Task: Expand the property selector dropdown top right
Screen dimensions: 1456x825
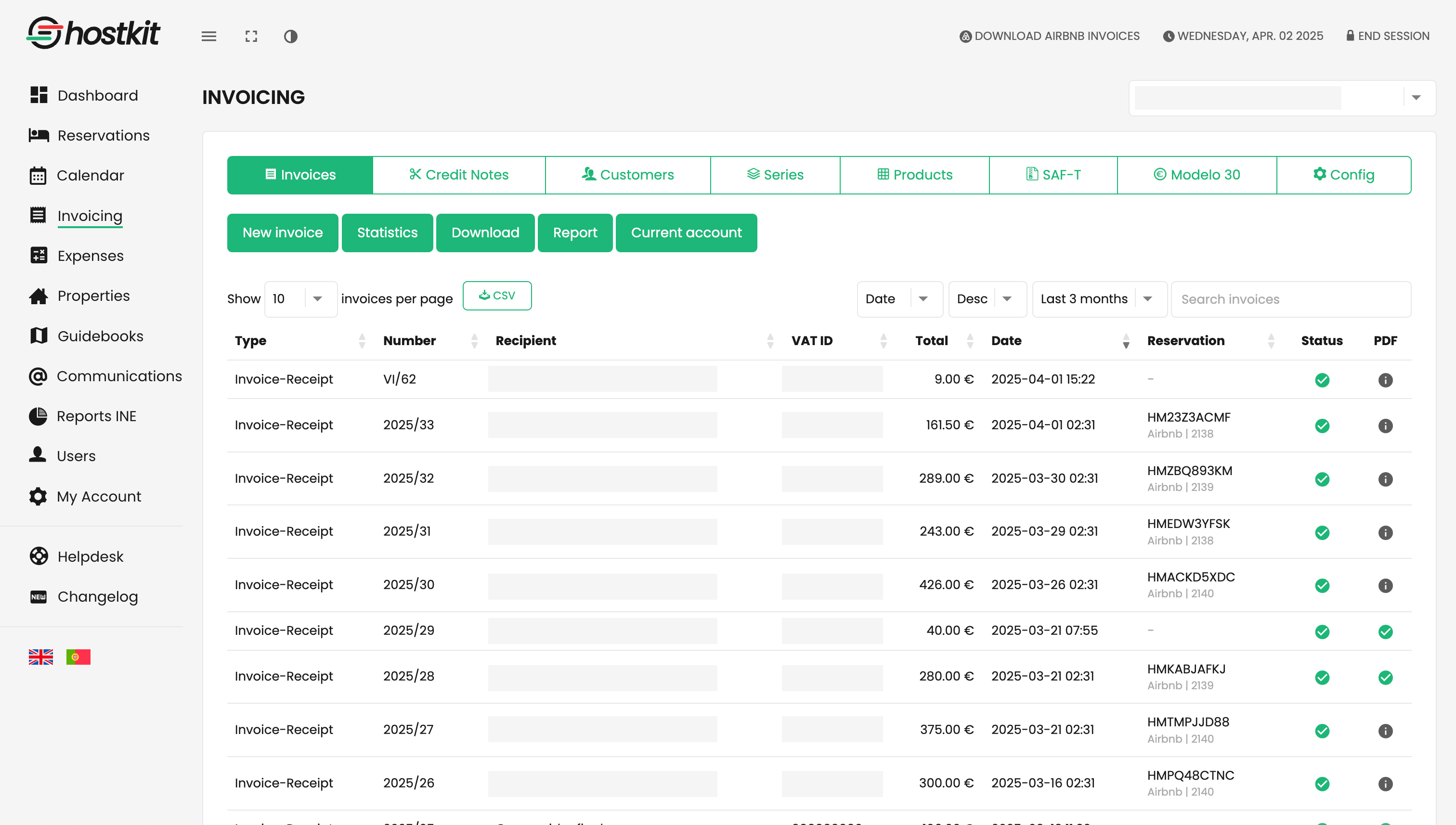Action: [1282, 98]
